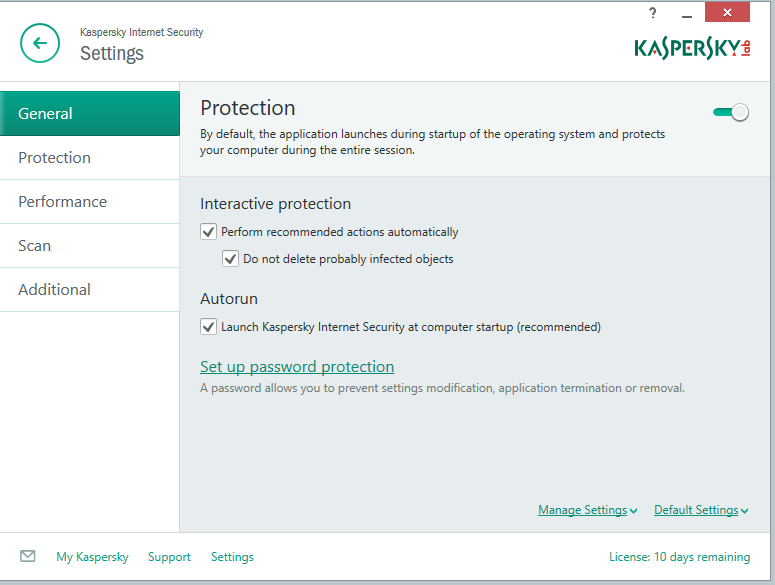
Task: Click the back arrow button
Action: [x=40, y=43]
